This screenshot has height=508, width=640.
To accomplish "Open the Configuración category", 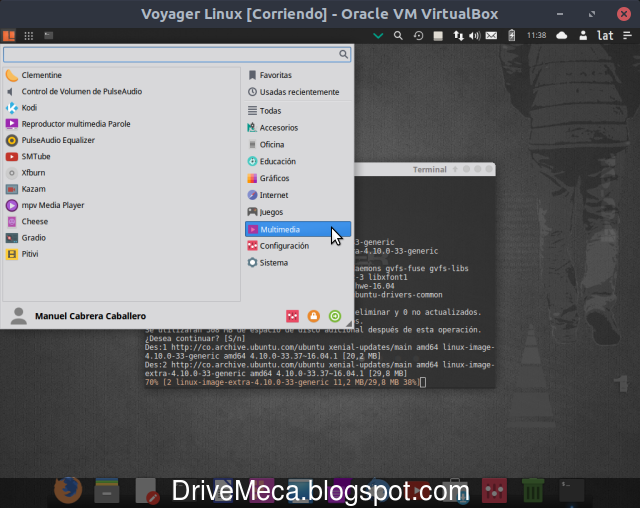I will [298, 246].
